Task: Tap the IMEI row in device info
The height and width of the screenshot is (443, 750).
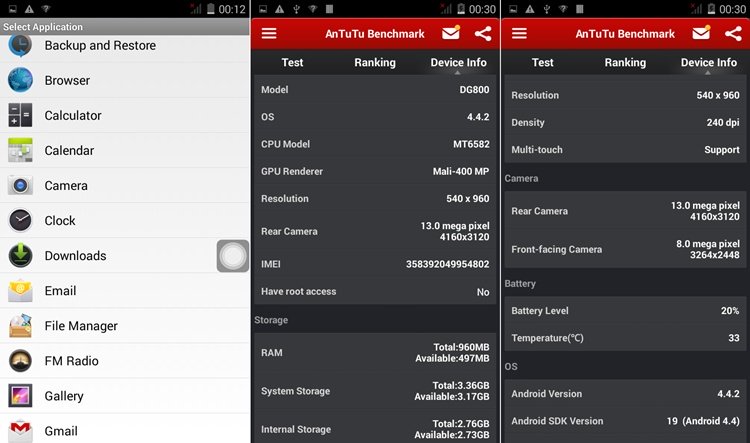Action: point(375,264)
